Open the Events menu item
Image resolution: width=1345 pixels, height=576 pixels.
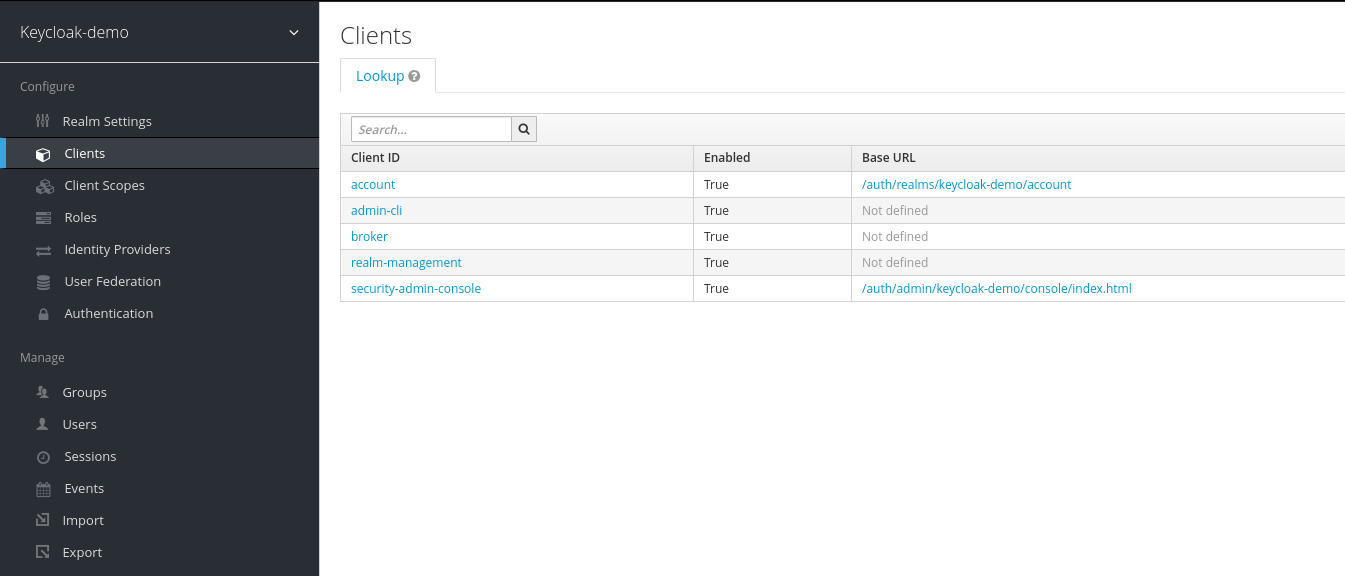click(84, 488)
